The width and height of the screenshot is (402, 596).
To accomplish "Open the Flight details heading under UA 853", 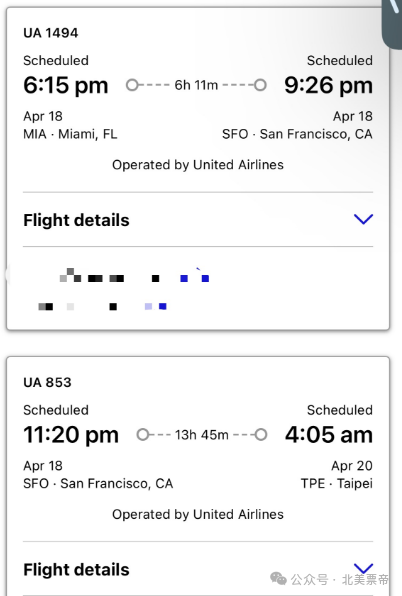I will coord(76,569).
